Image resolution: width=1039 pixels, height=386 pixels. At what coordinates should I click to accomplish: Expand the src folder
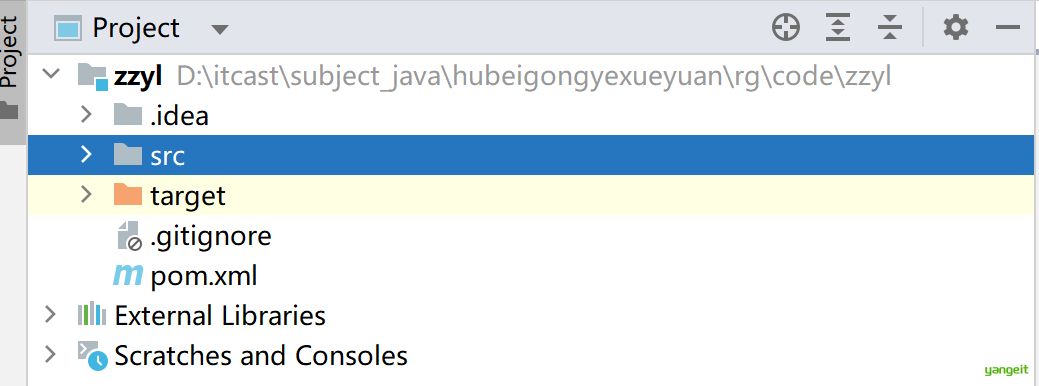click(x=85, y=155)
